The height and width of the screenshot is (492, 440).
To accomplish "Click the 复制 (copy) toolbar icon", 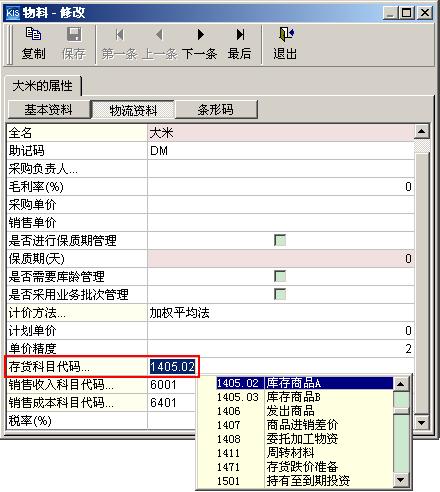I will [x=33, y=34].
